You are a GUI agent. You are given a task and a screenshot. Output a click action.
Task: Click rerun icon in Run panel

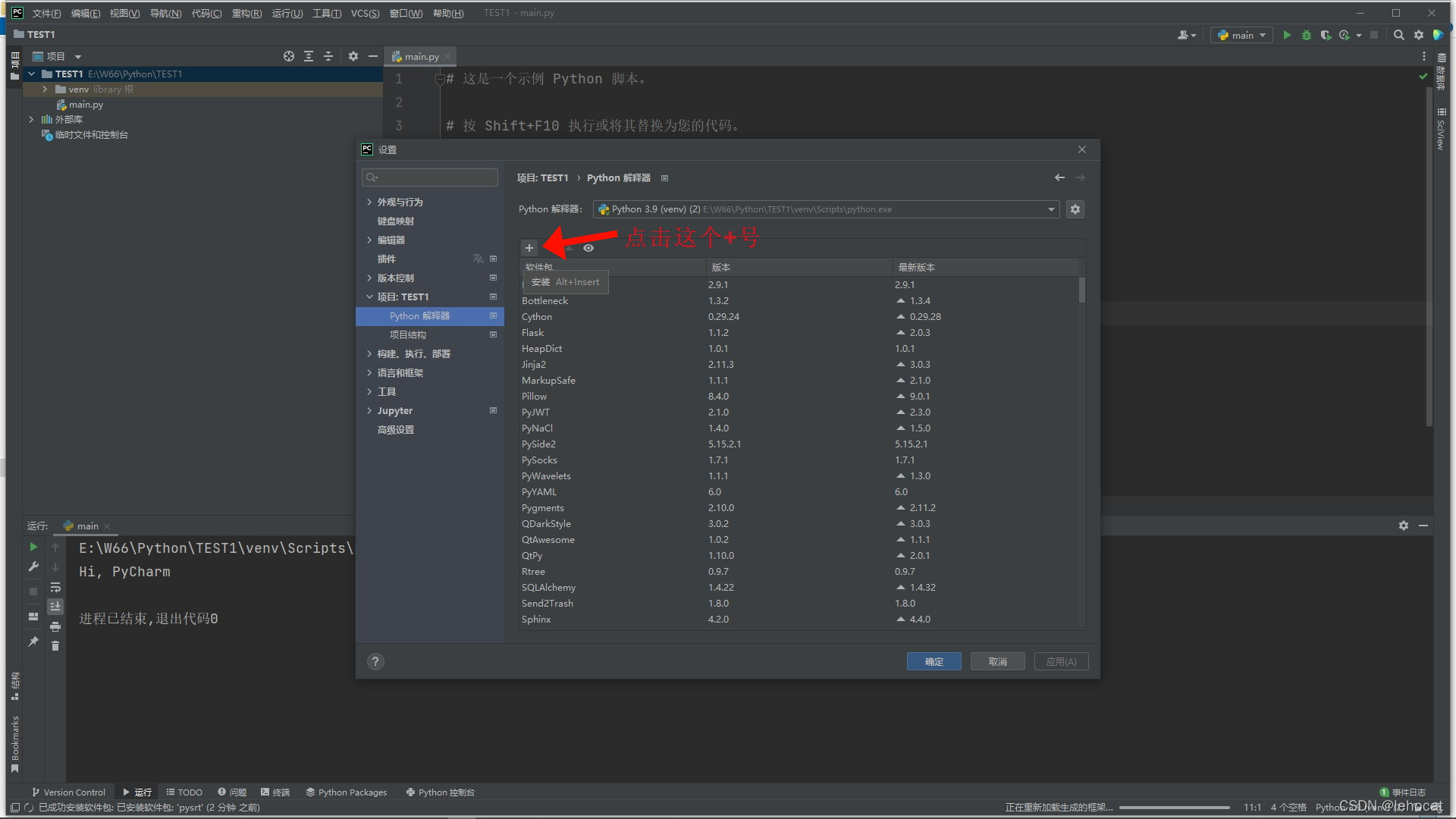(33, 547)
